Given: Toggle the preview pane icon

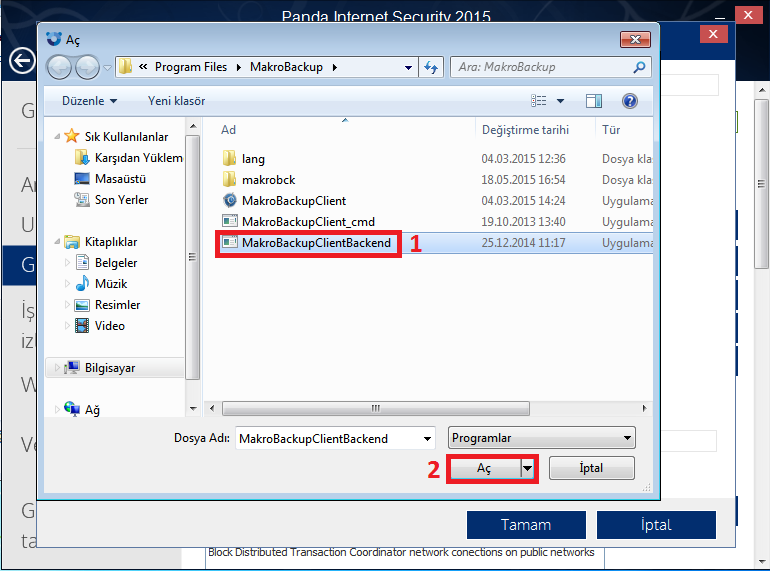Looking at the screenshot, I should point(594,101).
